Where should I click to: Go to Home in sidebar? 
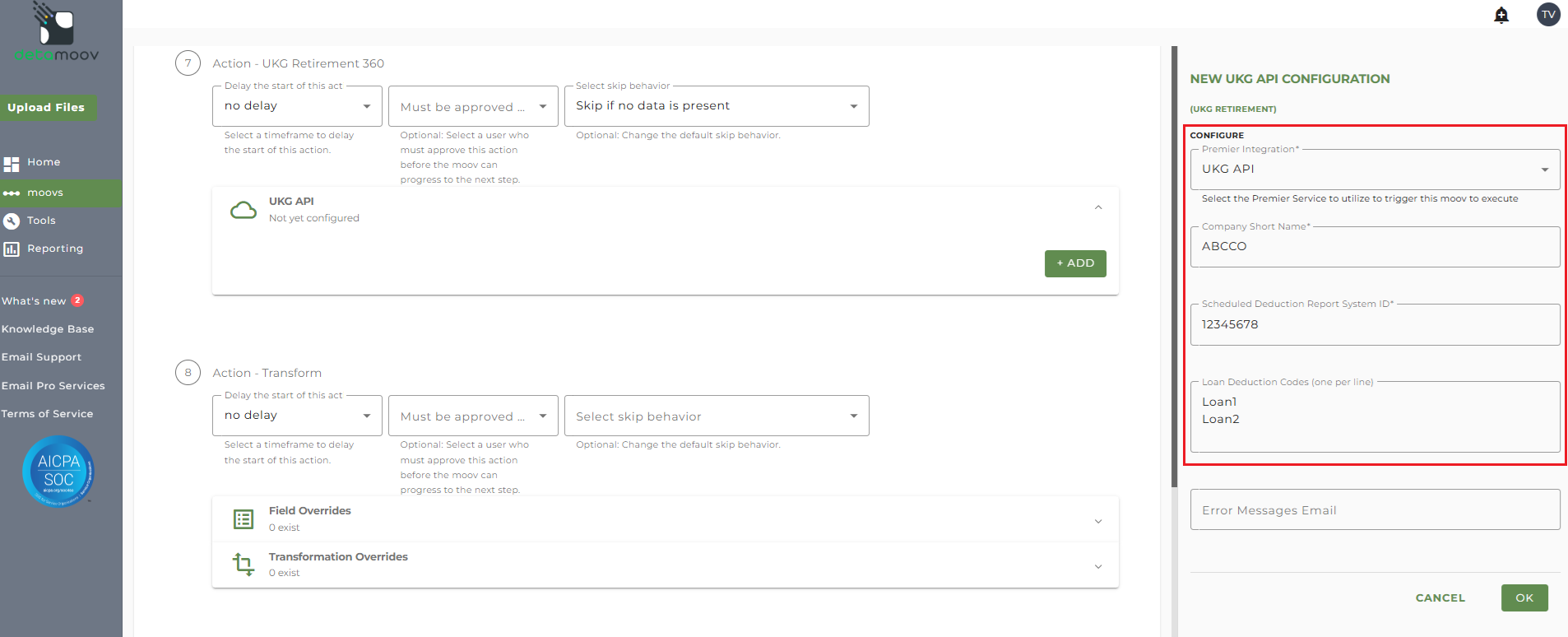point(43,163)
